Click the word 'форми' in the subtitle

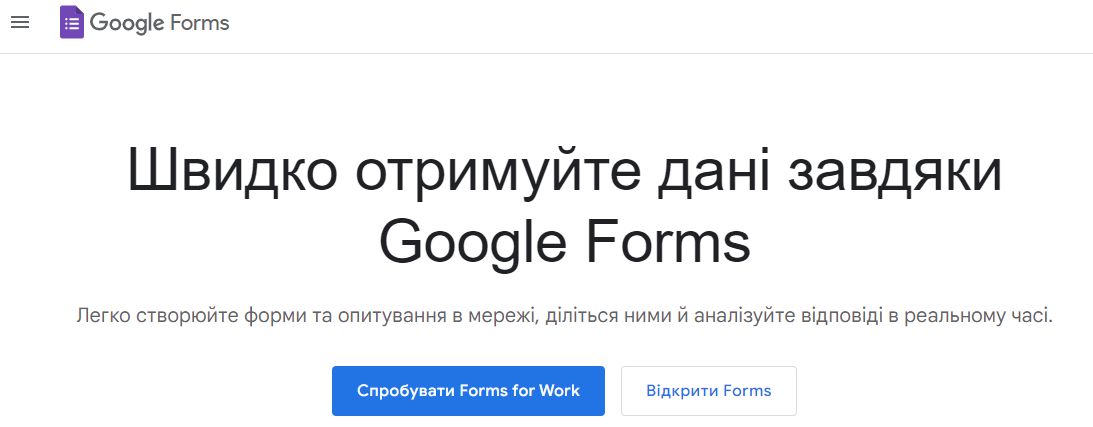272,317
